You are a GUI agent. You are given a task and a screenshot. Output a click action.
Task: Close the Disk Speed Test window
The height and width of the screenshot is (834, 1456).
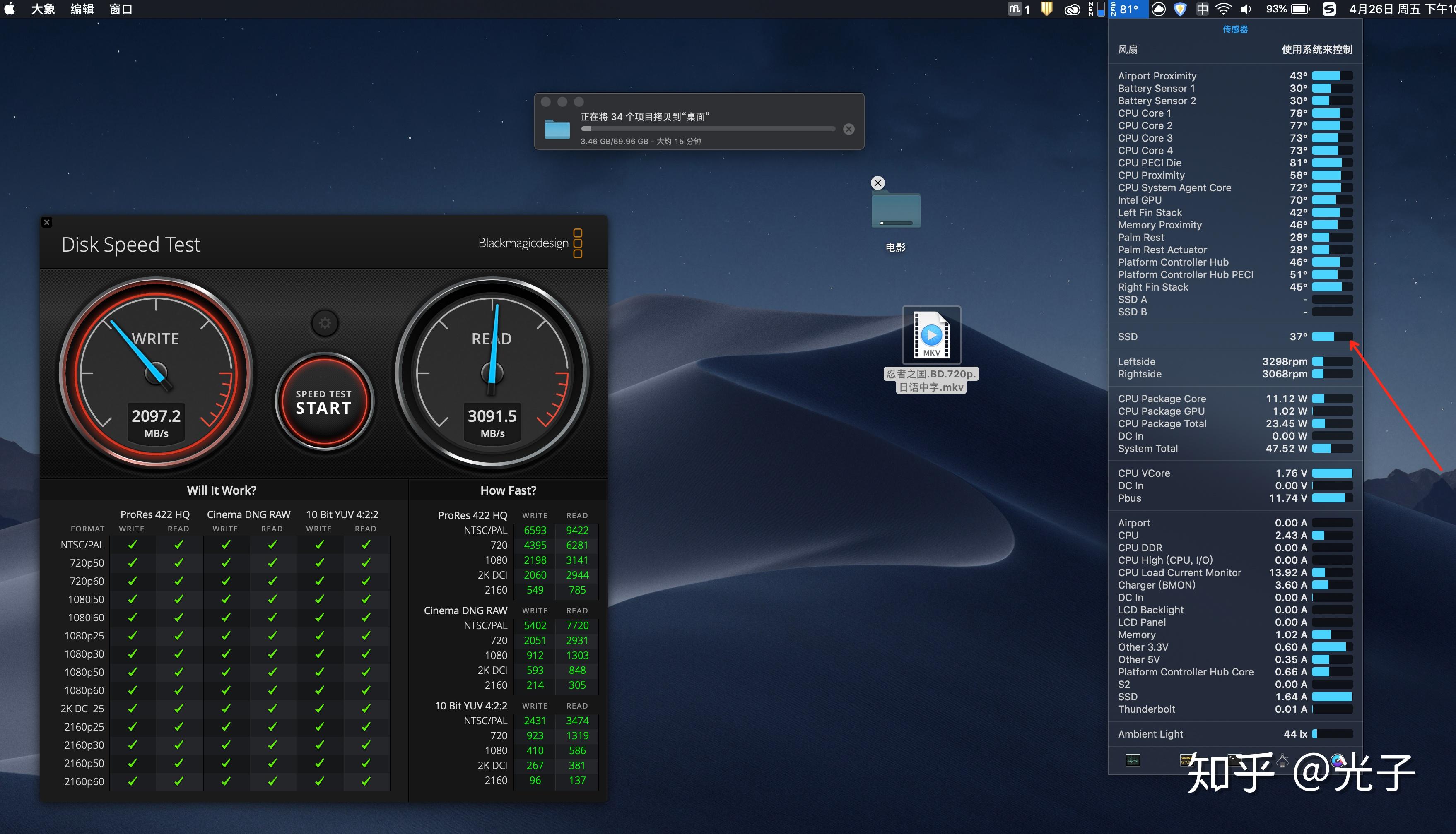coord(47,222)
